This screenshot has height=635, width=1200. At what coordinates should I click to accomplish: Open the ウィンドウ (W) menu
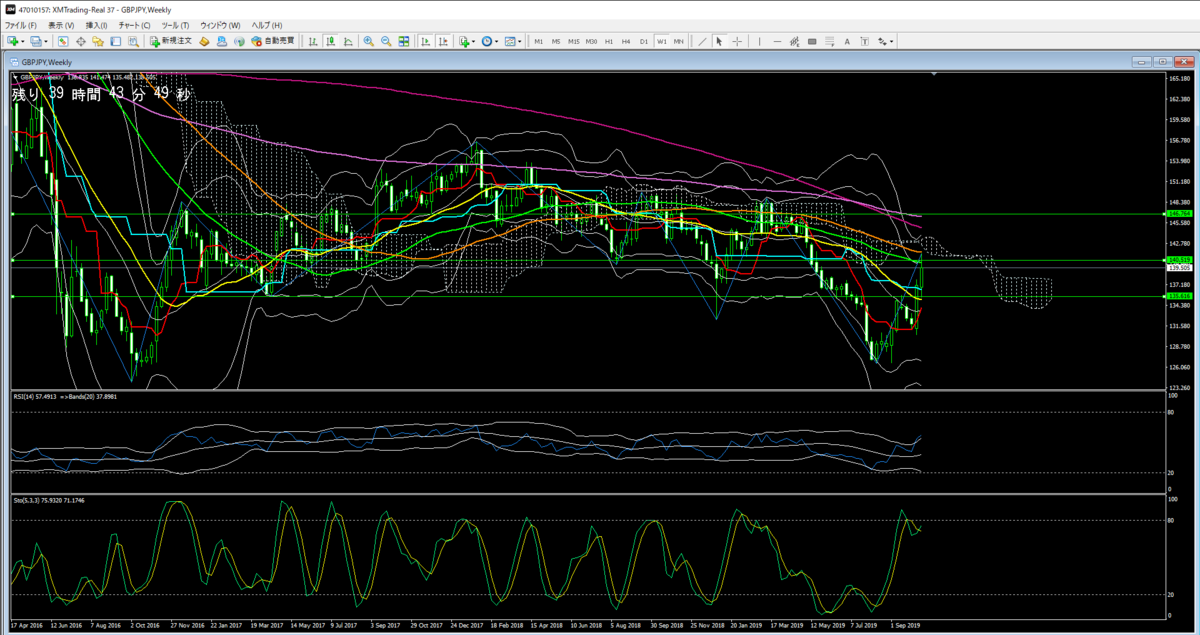click(x=220, y=24)
